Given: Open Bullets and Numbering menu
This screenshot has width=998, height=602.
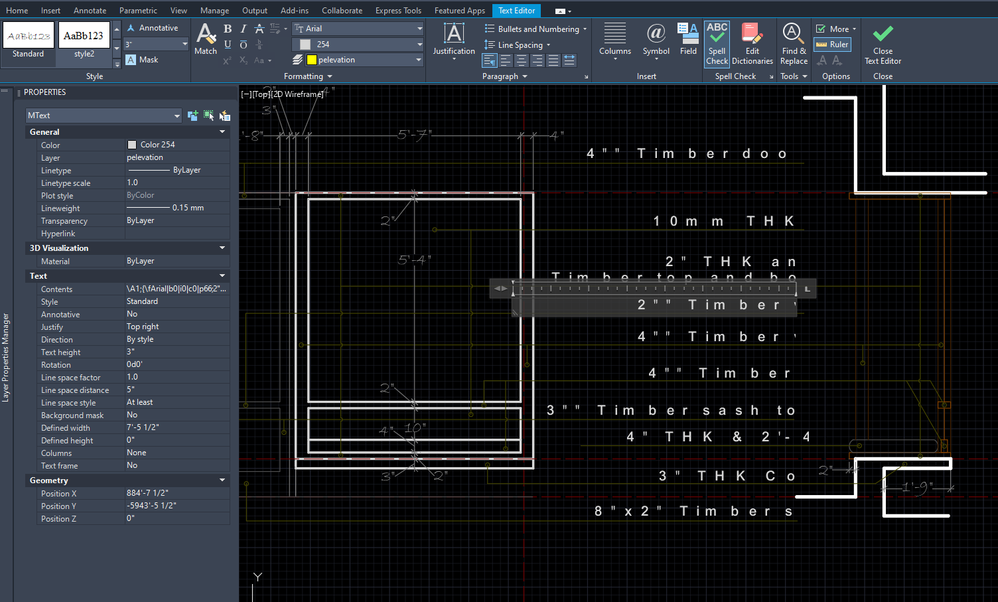Looking at the screenshot, I should coord(535,29).
